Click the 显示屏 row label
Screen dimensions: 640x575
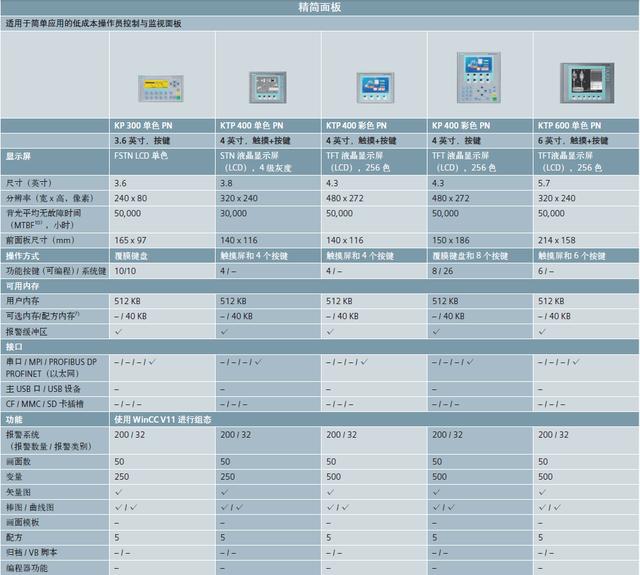tap(18, 156)
